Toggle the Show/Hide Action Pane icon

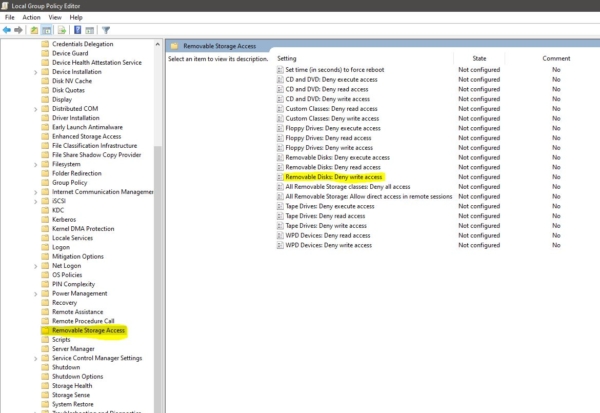tap(90, 30)
